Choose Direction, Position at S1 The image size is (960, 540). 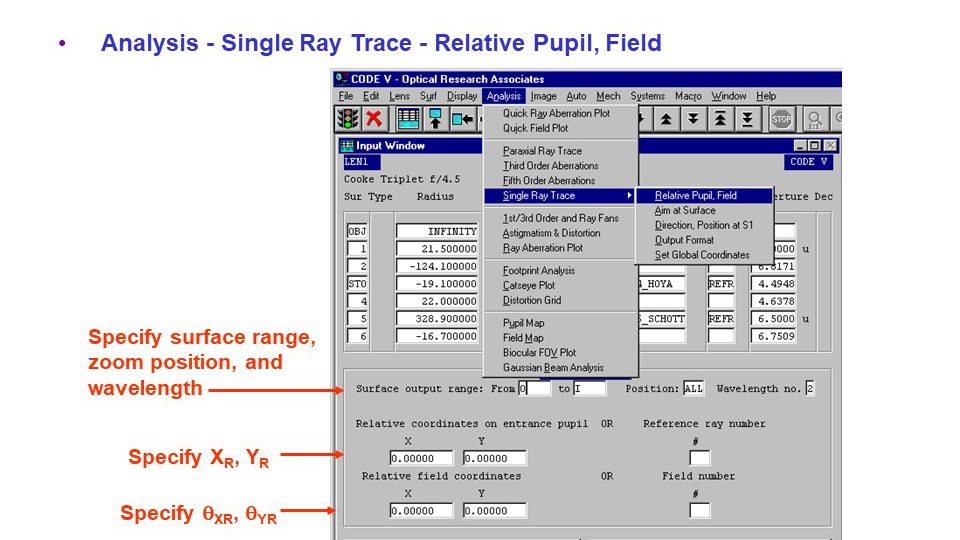[x=705, y=225]
